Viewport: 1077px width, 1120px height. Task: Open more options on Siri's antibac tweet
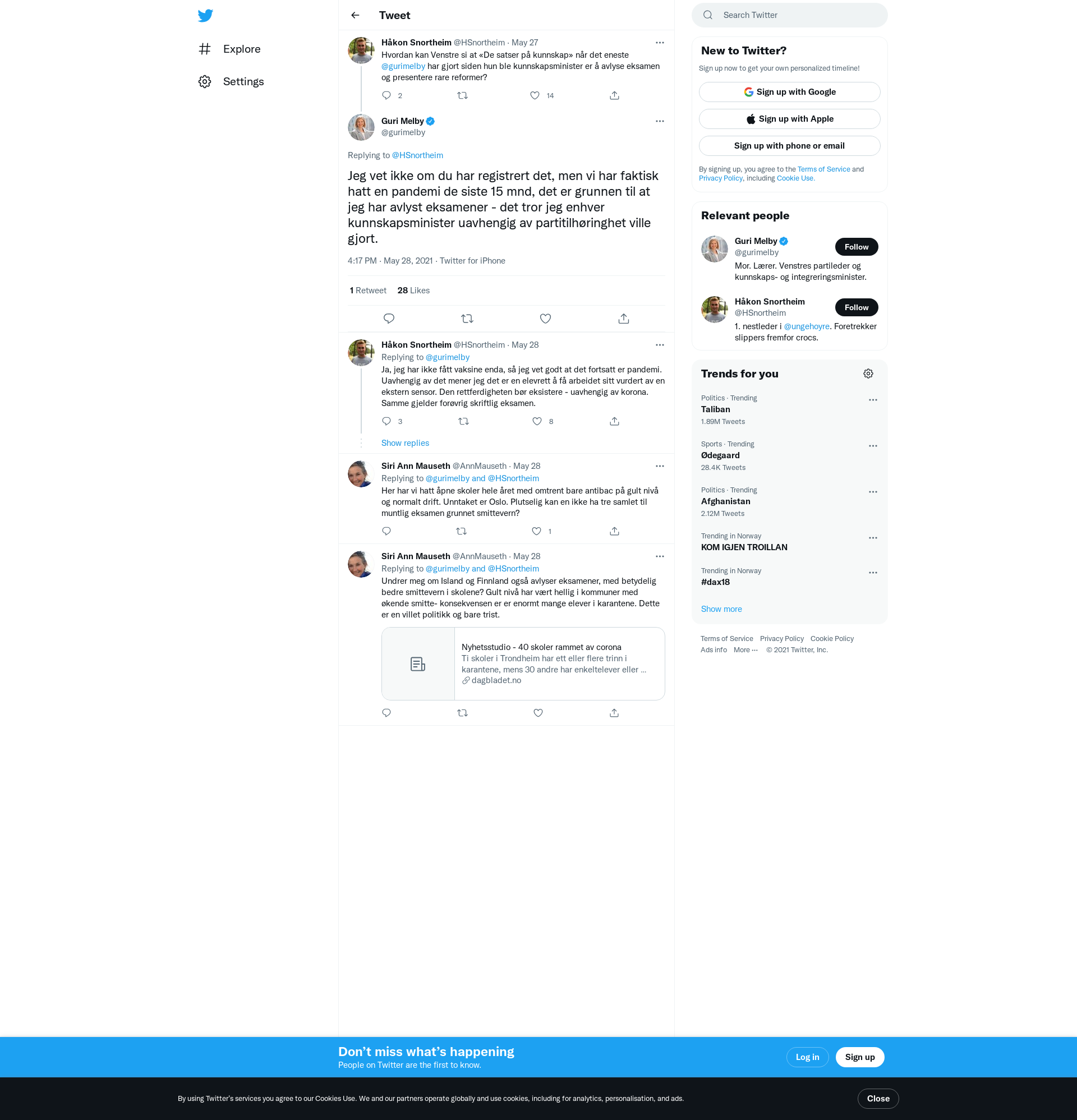tap(660, 466)
